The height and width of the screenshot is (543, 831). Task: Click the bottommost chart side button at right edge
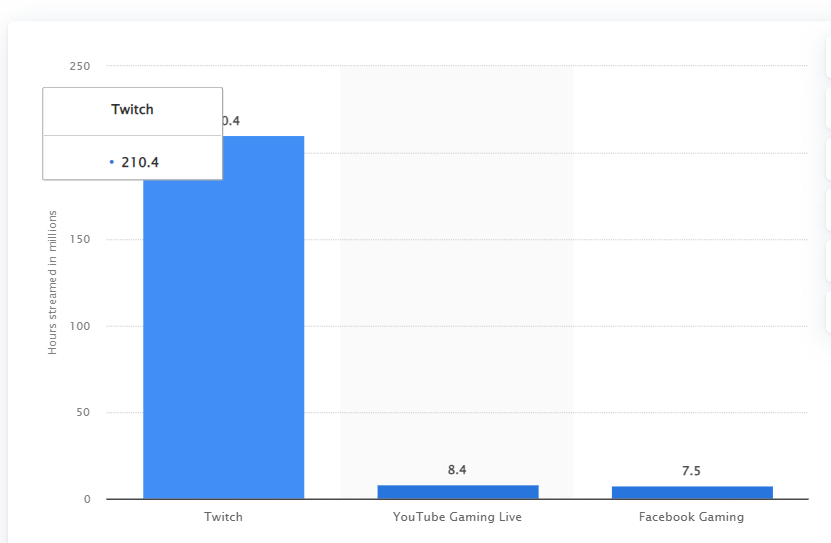(828, 313)
